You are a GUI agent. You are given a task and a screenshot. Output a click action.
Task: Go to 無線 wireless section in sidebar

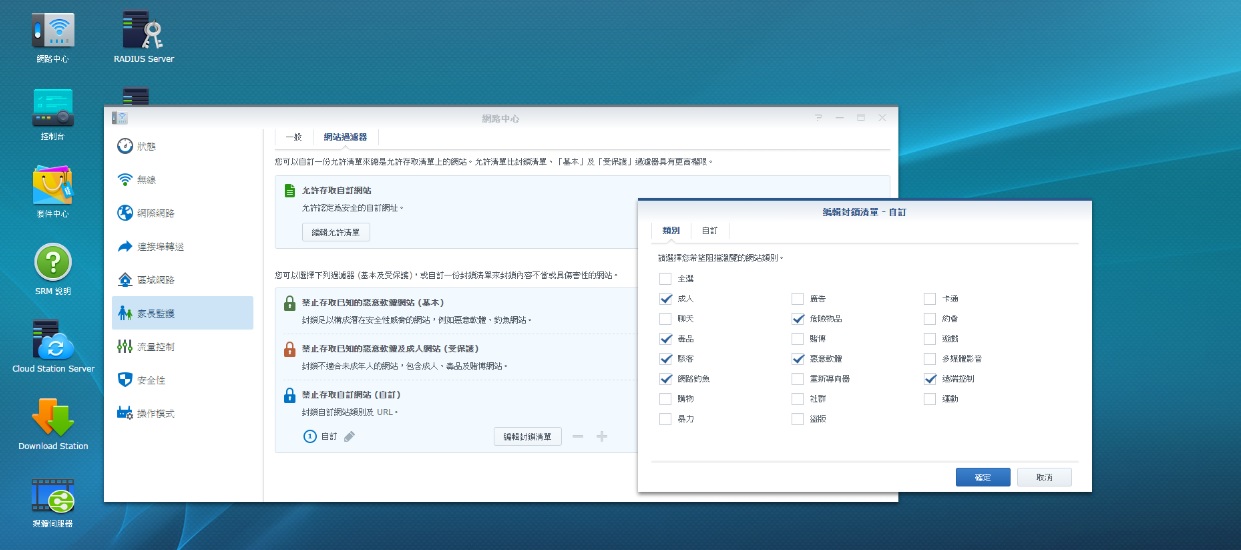(x=146, y=180)
